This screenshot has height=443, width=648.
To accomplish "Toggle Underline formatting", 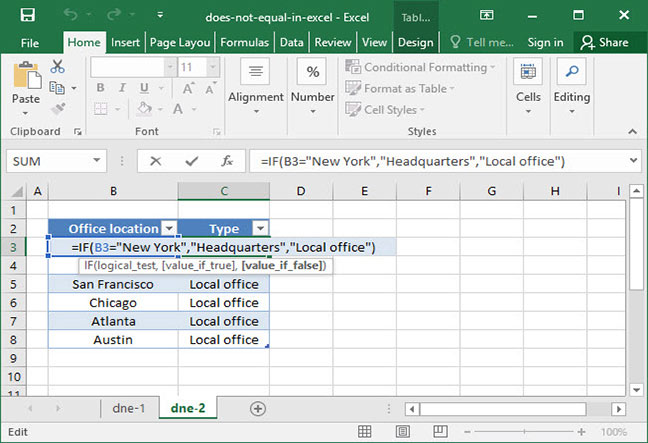I will tap(144, 88).
